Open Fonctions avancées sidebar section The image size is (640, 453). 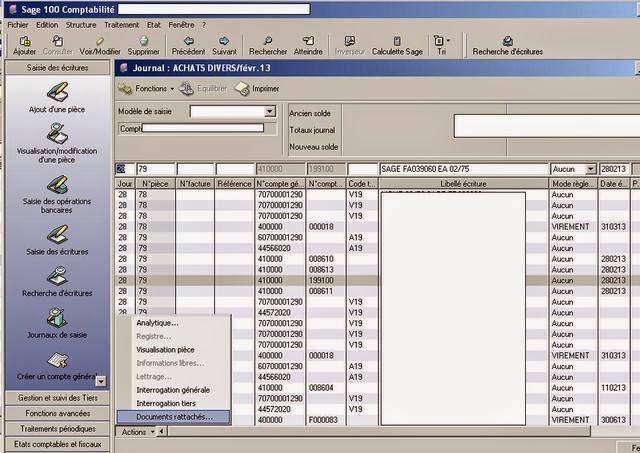point(58,413)
